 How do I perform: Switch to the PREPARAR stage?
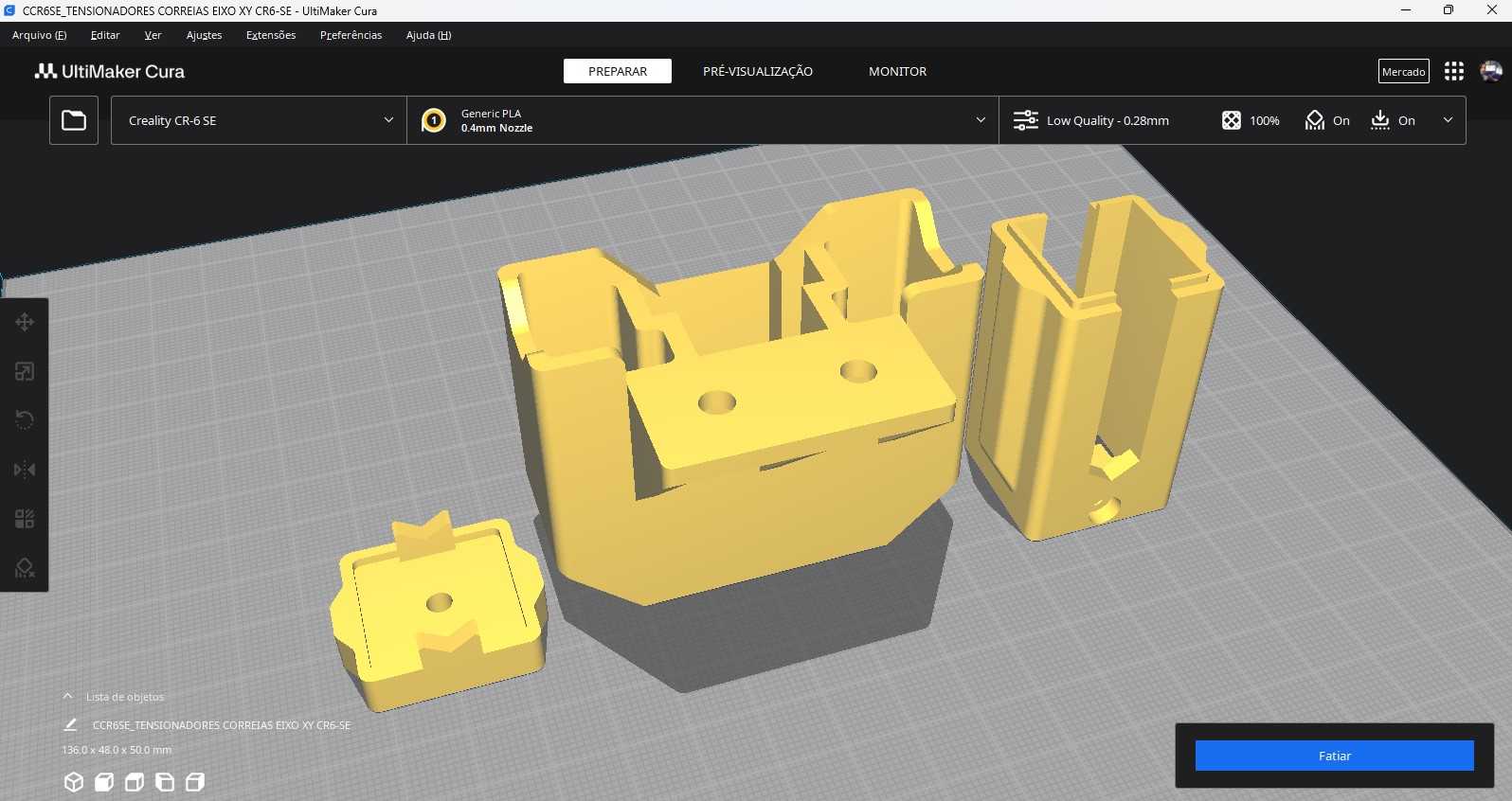(x=618, y=71)
